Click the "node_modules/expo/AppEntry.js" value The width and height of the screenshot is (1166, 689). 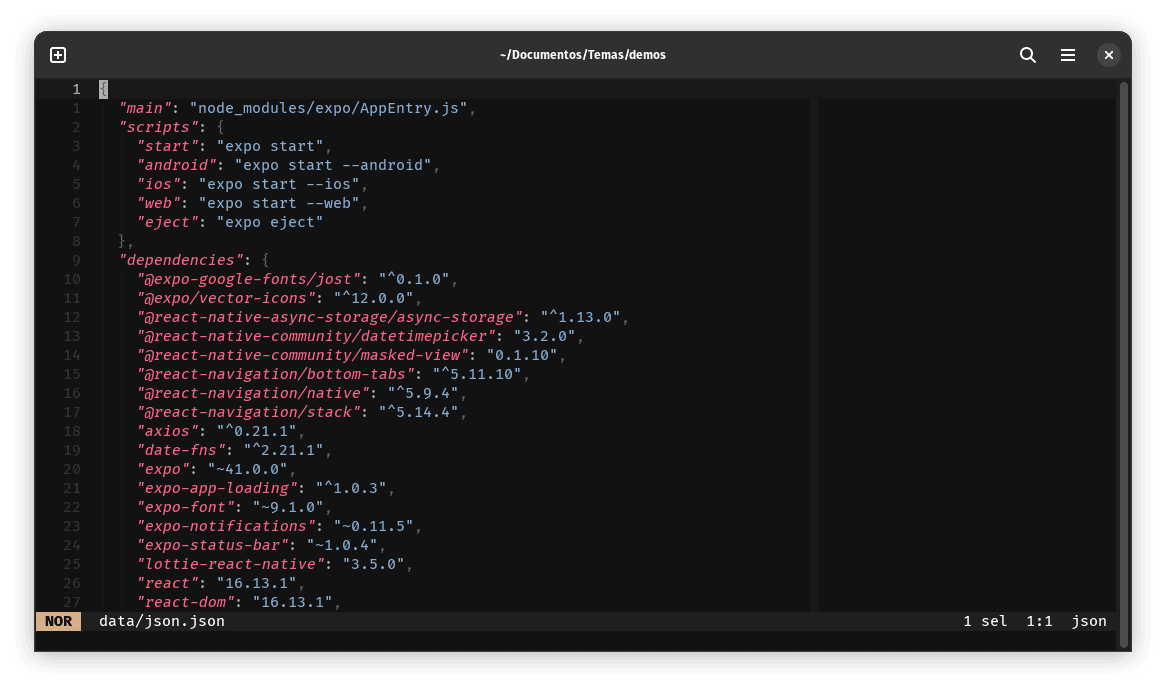pyautogui.click(x=328, y=109)
